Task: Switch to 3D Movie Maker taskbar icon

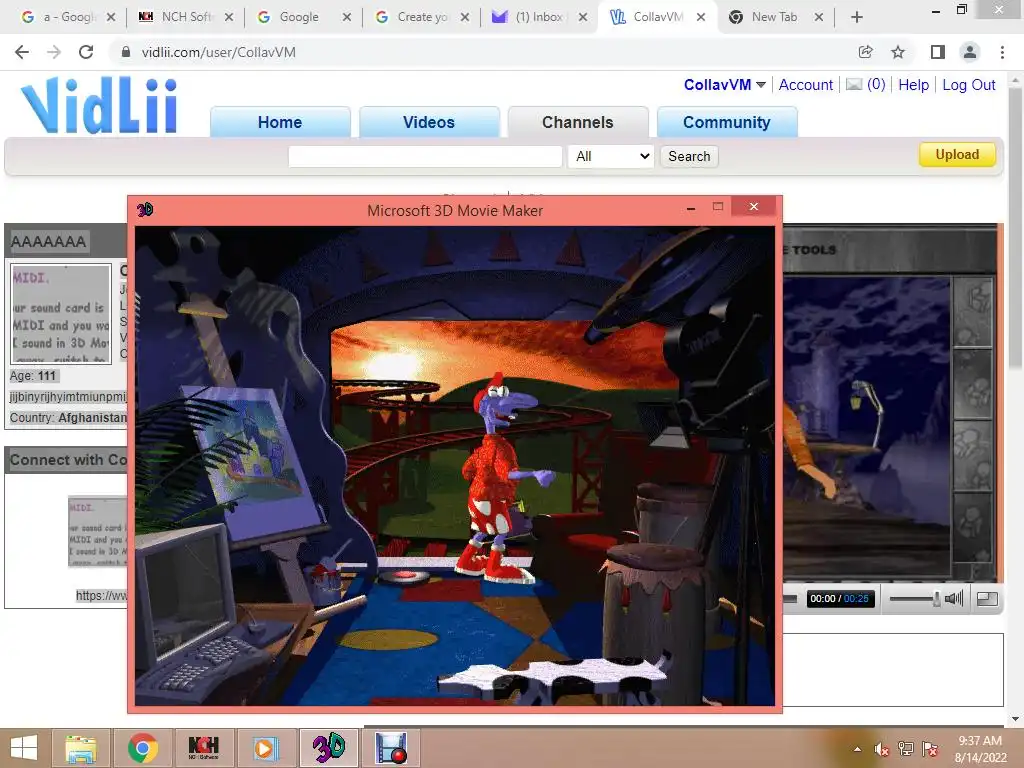Action: click(328, 748)
